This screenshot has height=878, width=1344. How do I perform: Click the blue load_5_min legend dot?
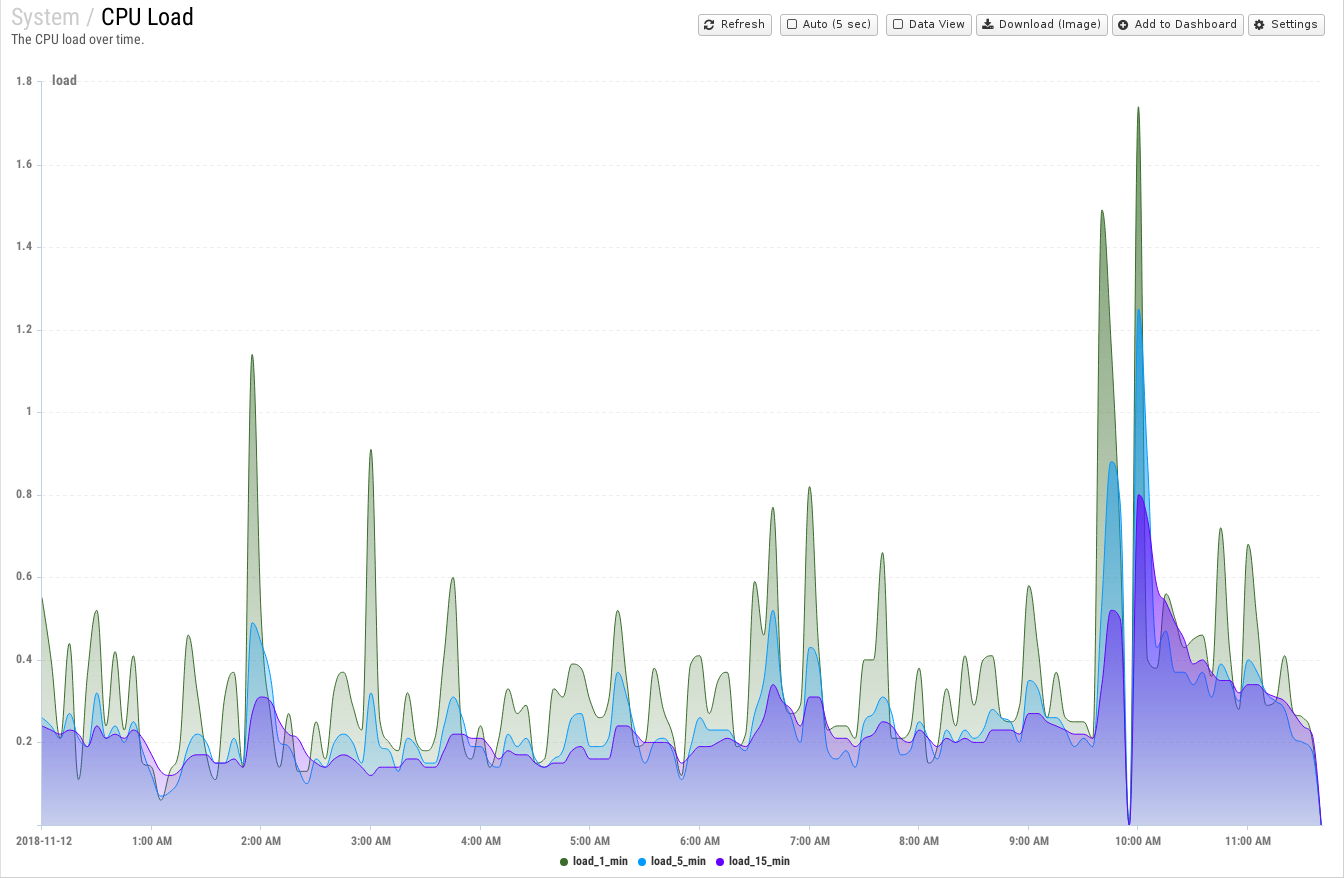point(642,861)
